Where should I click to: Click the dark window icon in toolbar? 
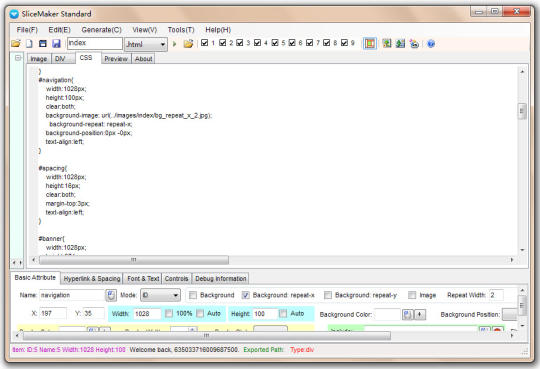(43, 44)
